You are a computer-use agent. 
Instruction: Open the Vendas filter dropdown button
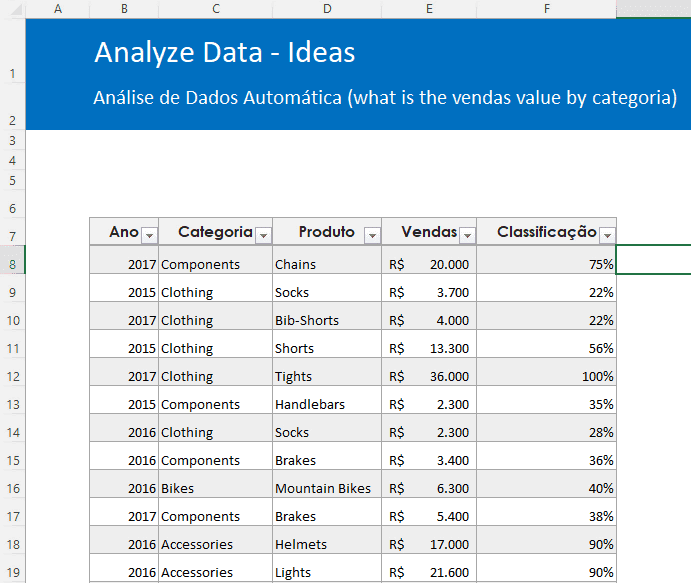[x=467, y=235]
